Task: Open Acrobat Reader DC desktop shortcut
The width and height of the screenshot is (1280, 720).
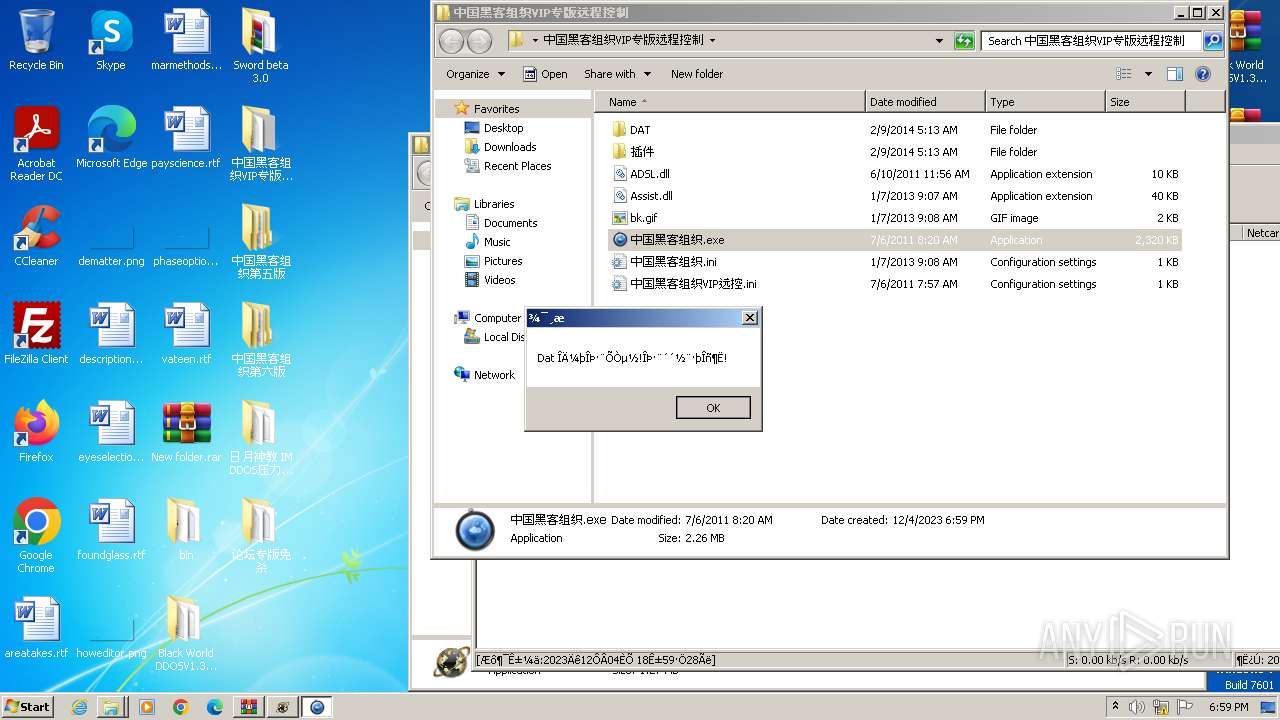Action: click(x=36, y=144)
